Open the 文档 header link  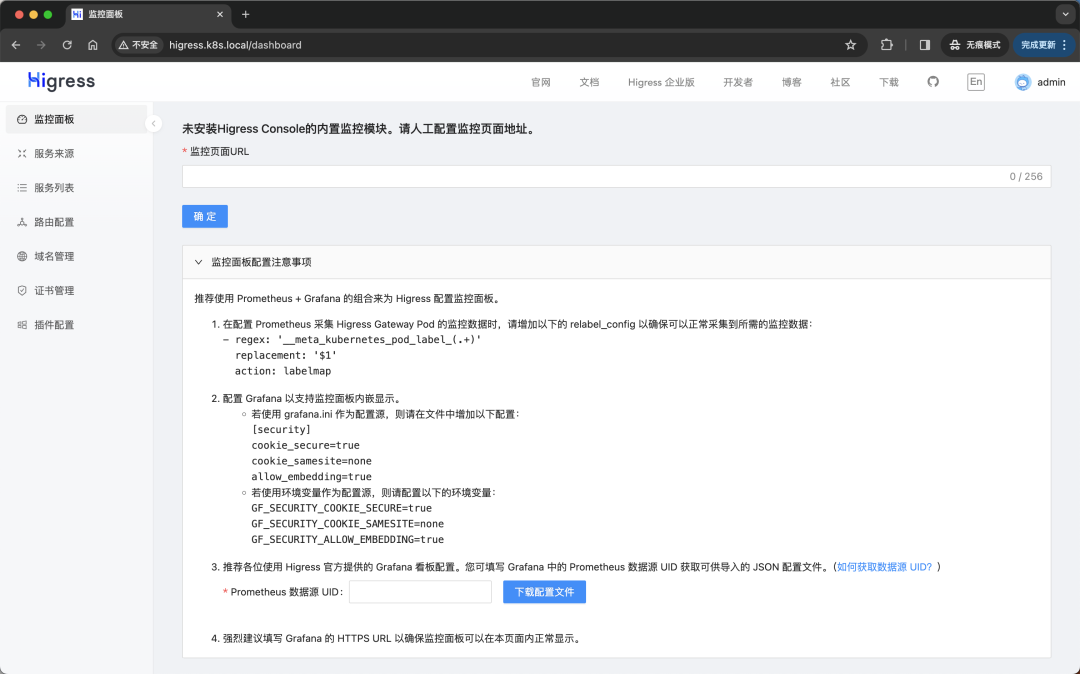coord(589,83)
